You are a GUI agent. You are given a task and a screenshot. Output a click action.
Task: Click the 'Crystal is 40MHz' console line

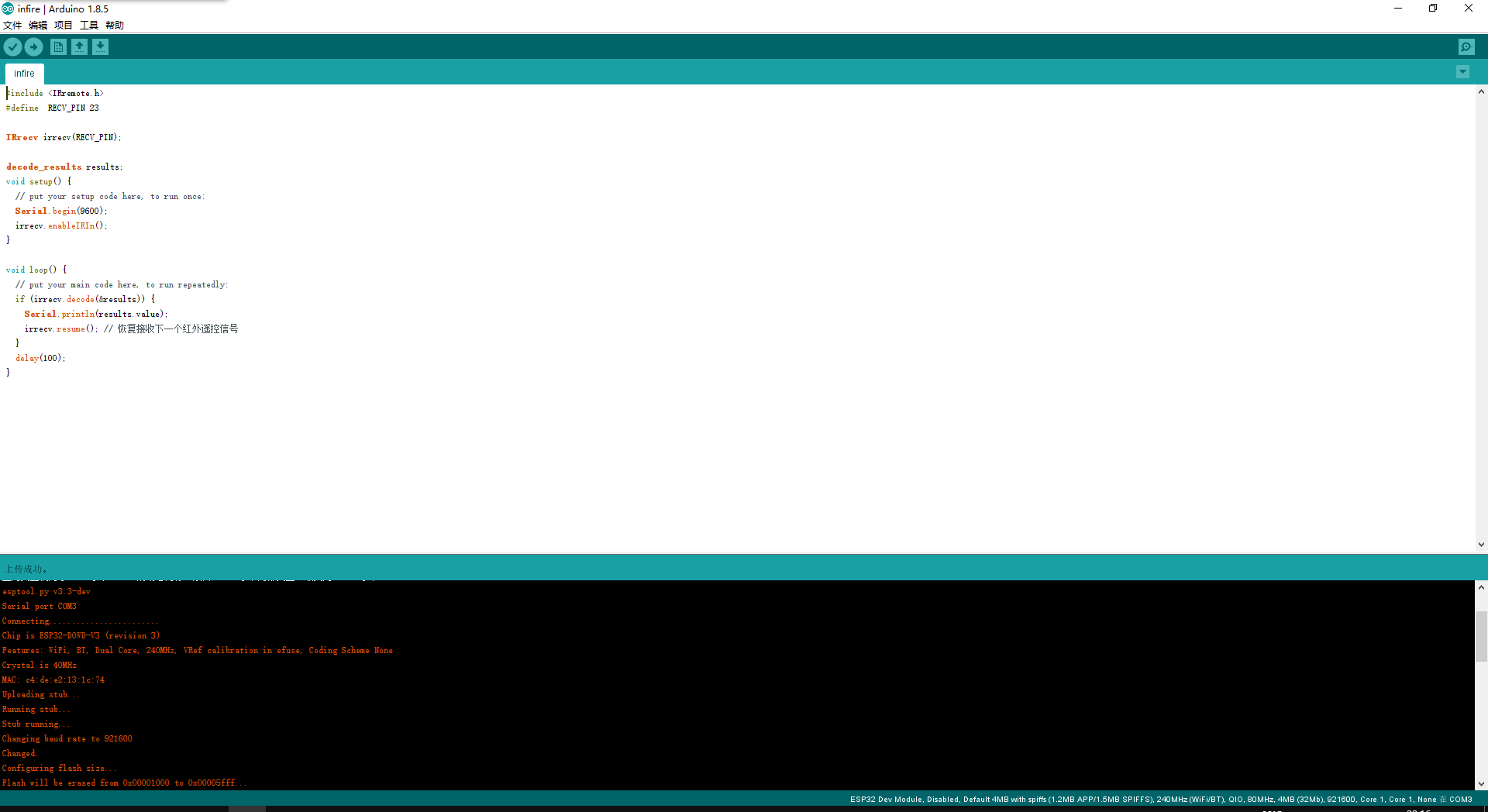(x=40, y=666)
